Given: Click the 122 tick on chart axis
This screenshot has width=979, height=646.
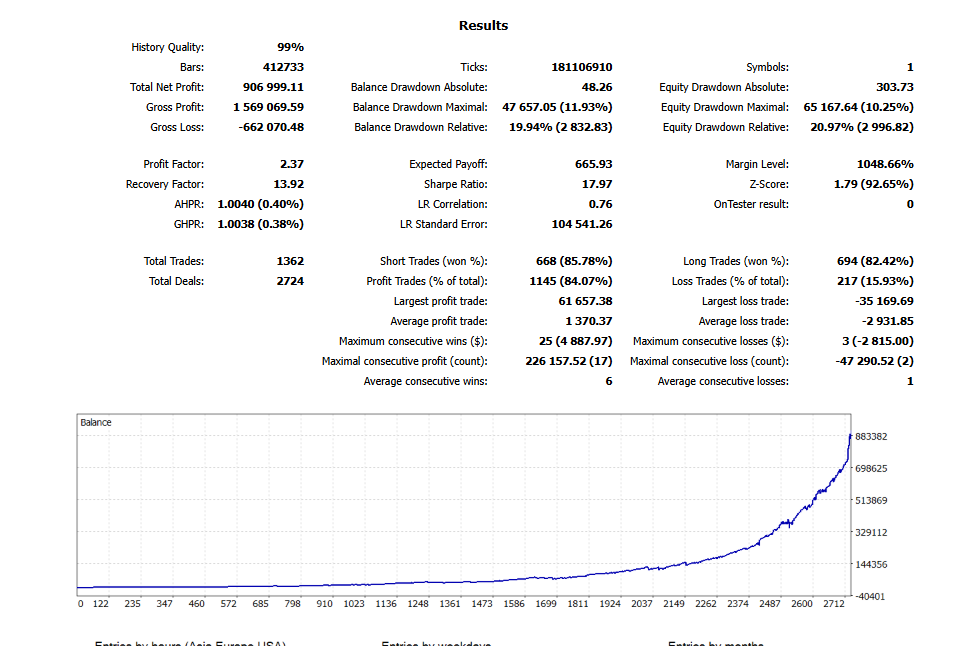Looking at the screenshot, I should pyautogui.click(x=101, y=604).
